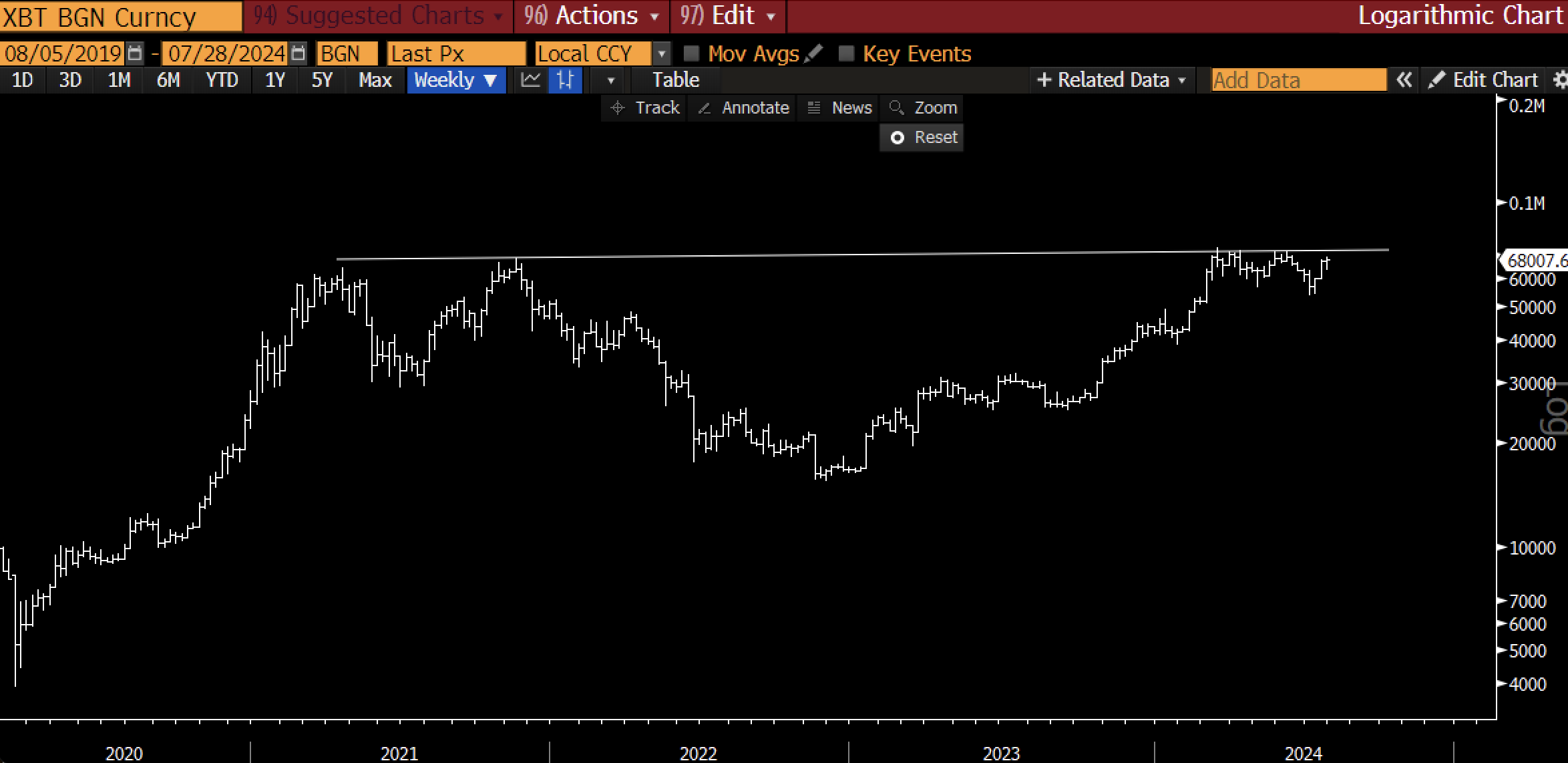This screenshot has height=763, width=1568.
Task: Collapse panel with double chevron icon
Action: [1404, 80]
